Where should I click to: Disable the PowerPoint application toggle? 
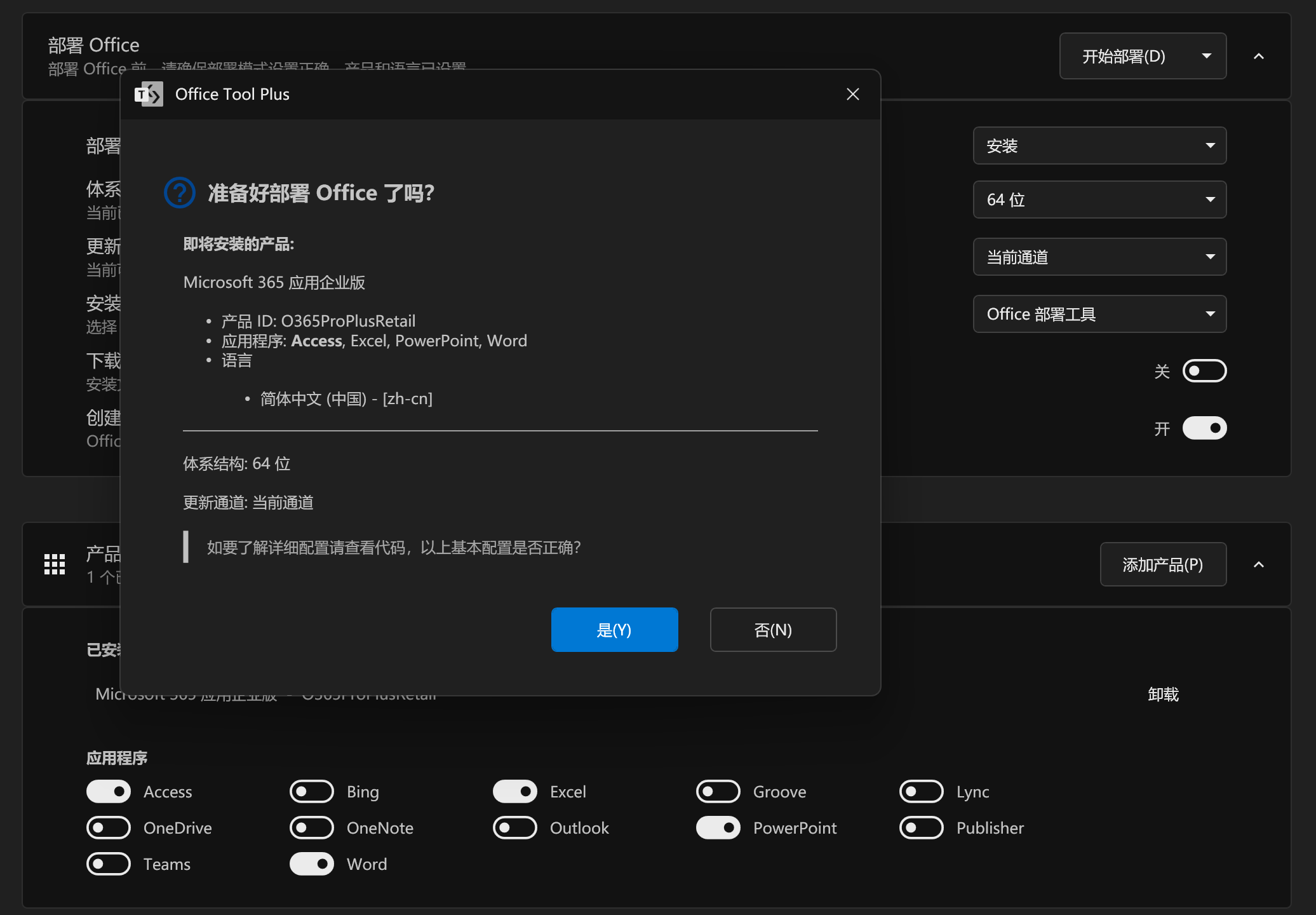(718, 828)
